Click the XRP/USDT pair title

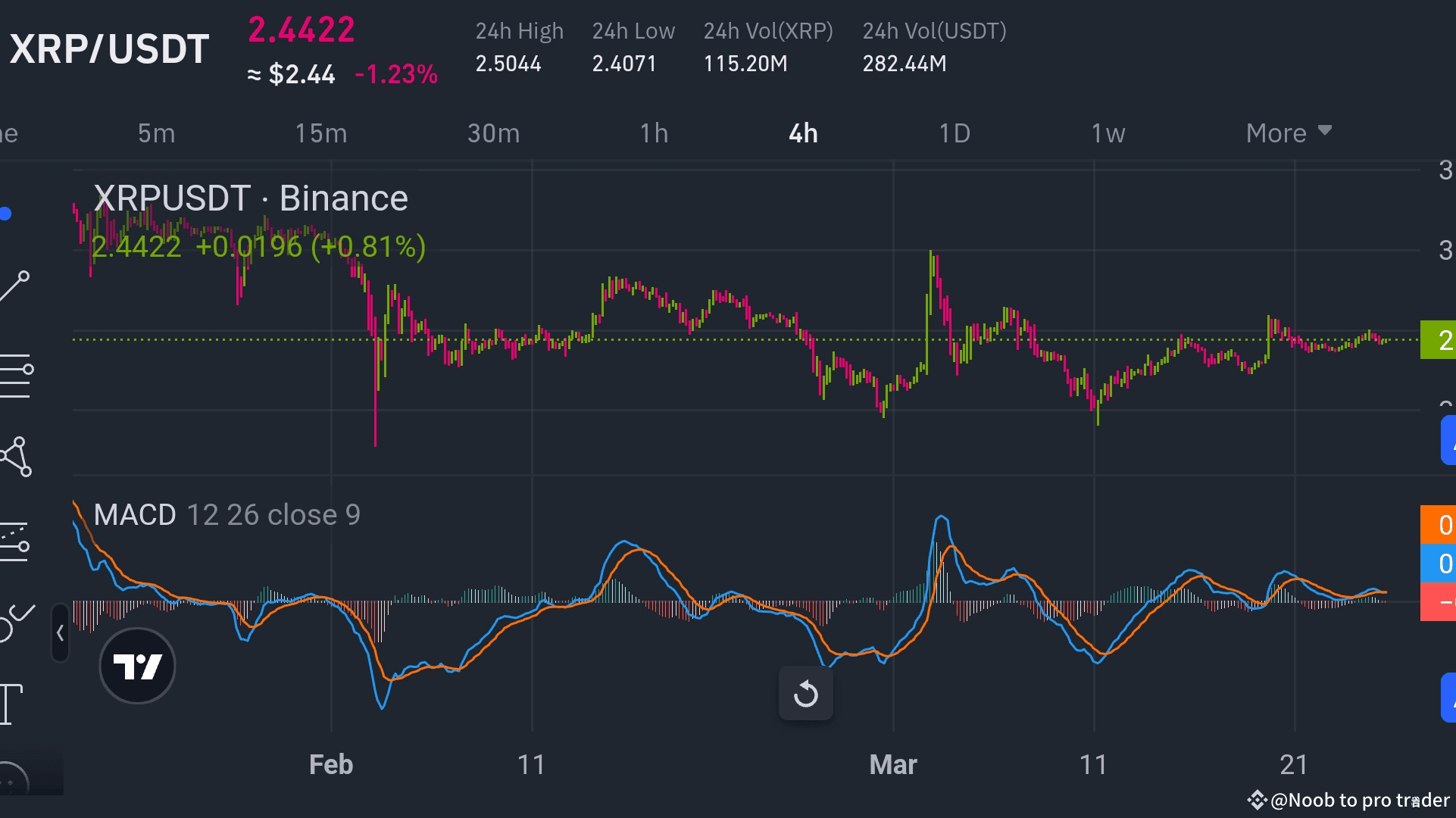pyautogui.click(x=108, y=48)
